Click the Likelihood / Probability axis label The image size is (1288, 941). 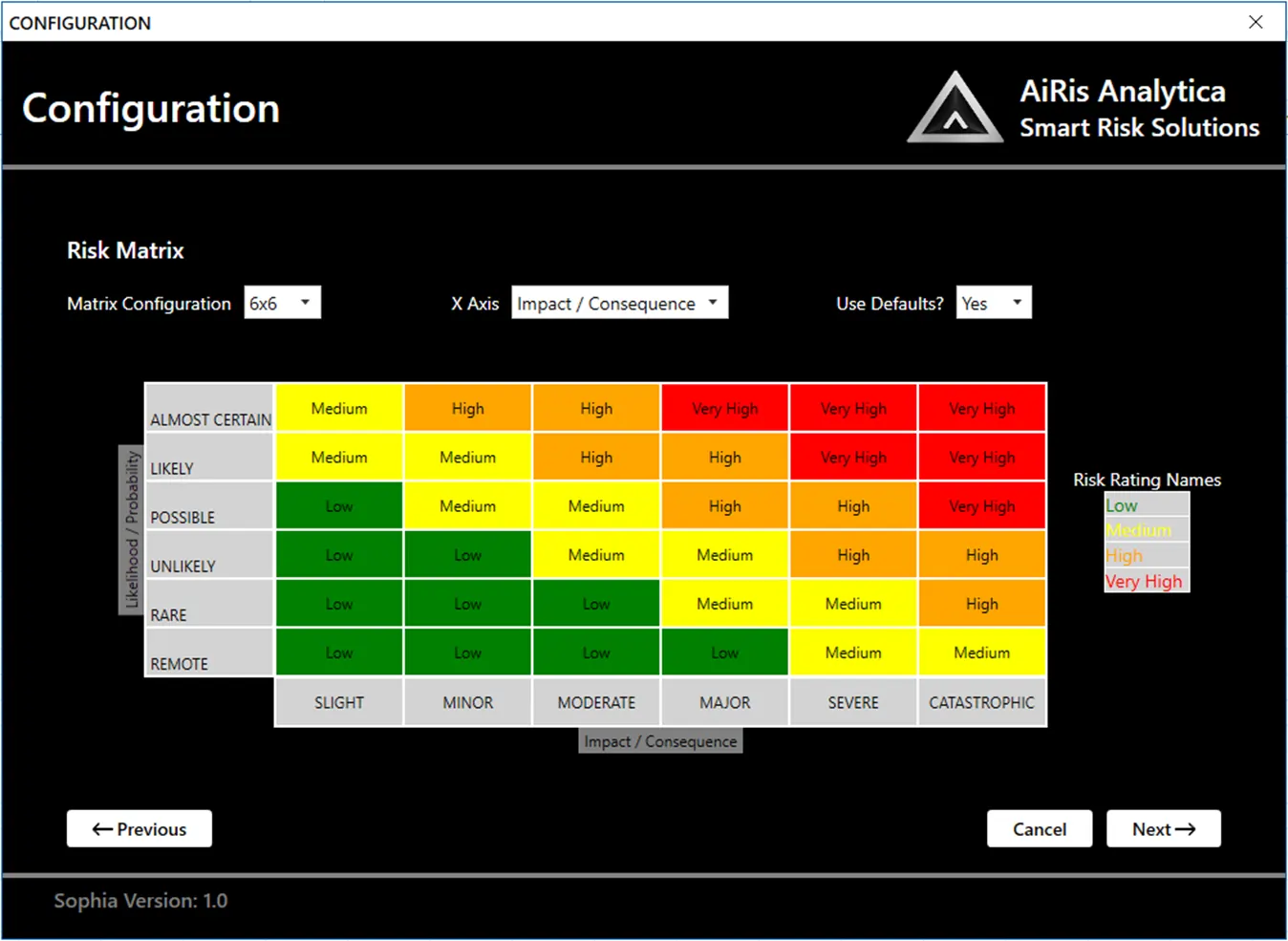pyautogui.click(x=131, y=530)
